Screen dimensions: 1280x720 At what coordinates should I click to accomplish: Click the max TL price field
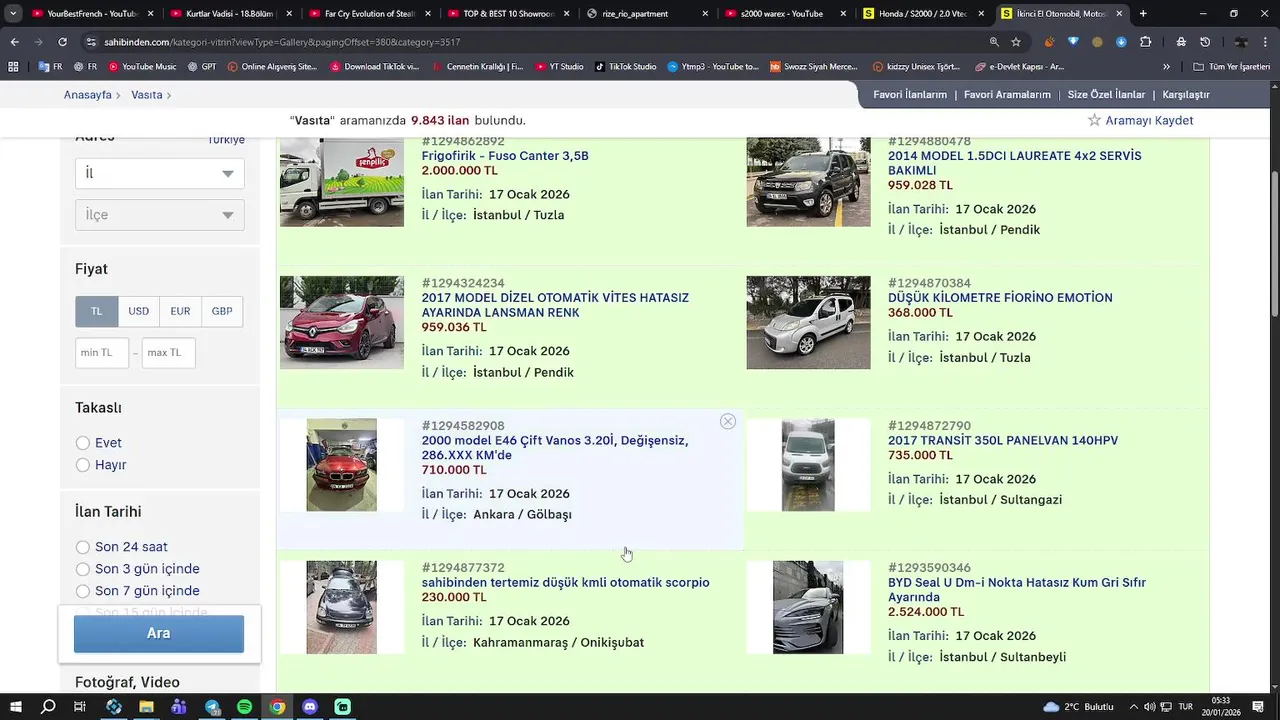click(168, 353)
